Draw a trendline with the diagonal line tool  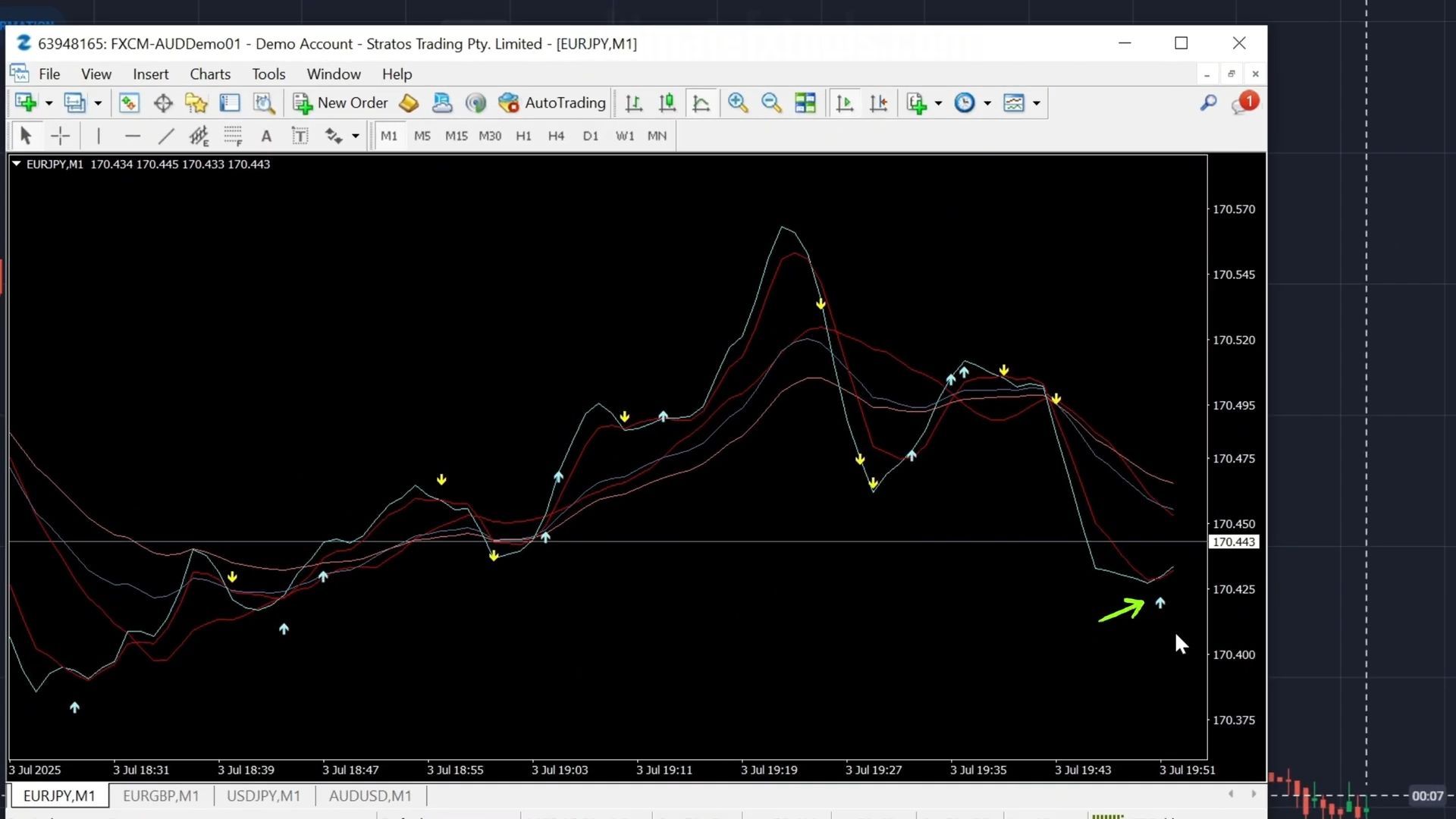point(165,136)
